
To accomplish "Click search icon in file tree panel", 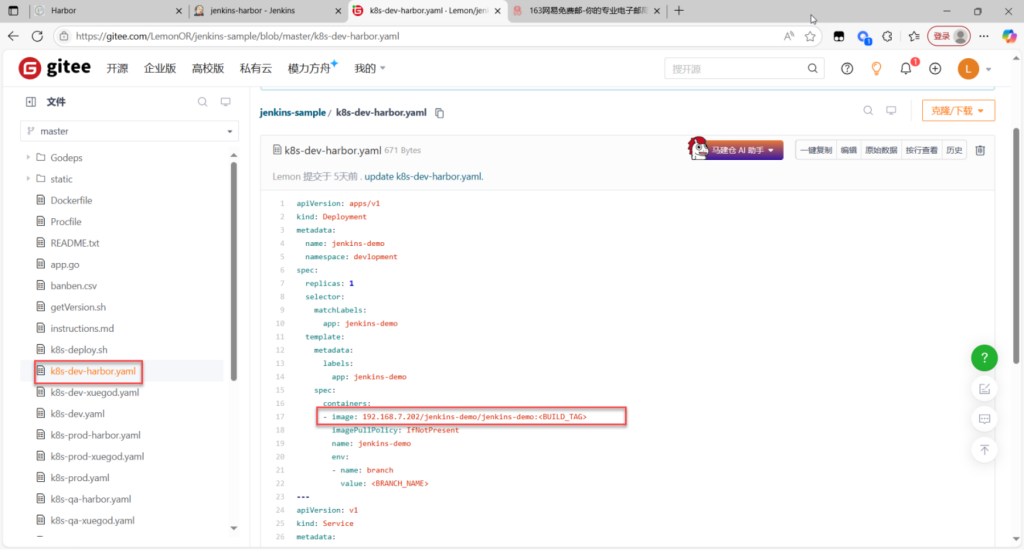I will [202, 102].
